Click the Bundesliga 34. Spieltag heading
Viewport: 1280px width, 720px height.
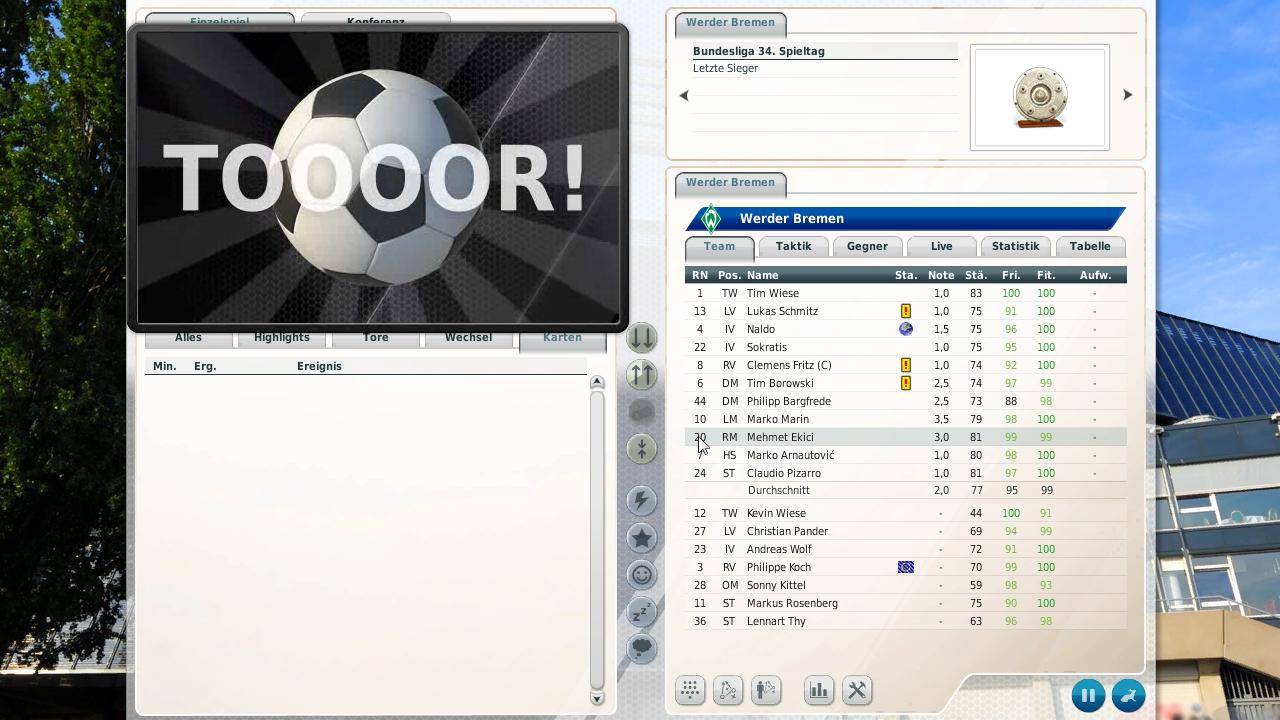pyautogui.click(x=759, y=51)
